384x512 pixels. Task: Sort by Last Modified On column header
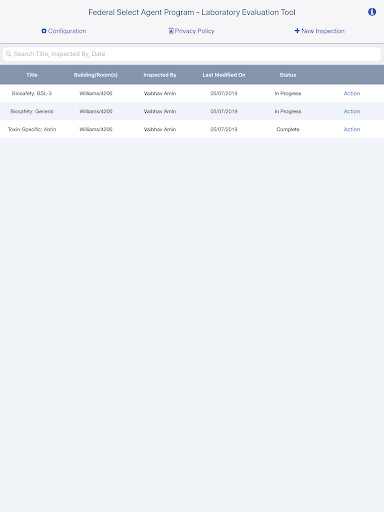click(x=224, y=75)
